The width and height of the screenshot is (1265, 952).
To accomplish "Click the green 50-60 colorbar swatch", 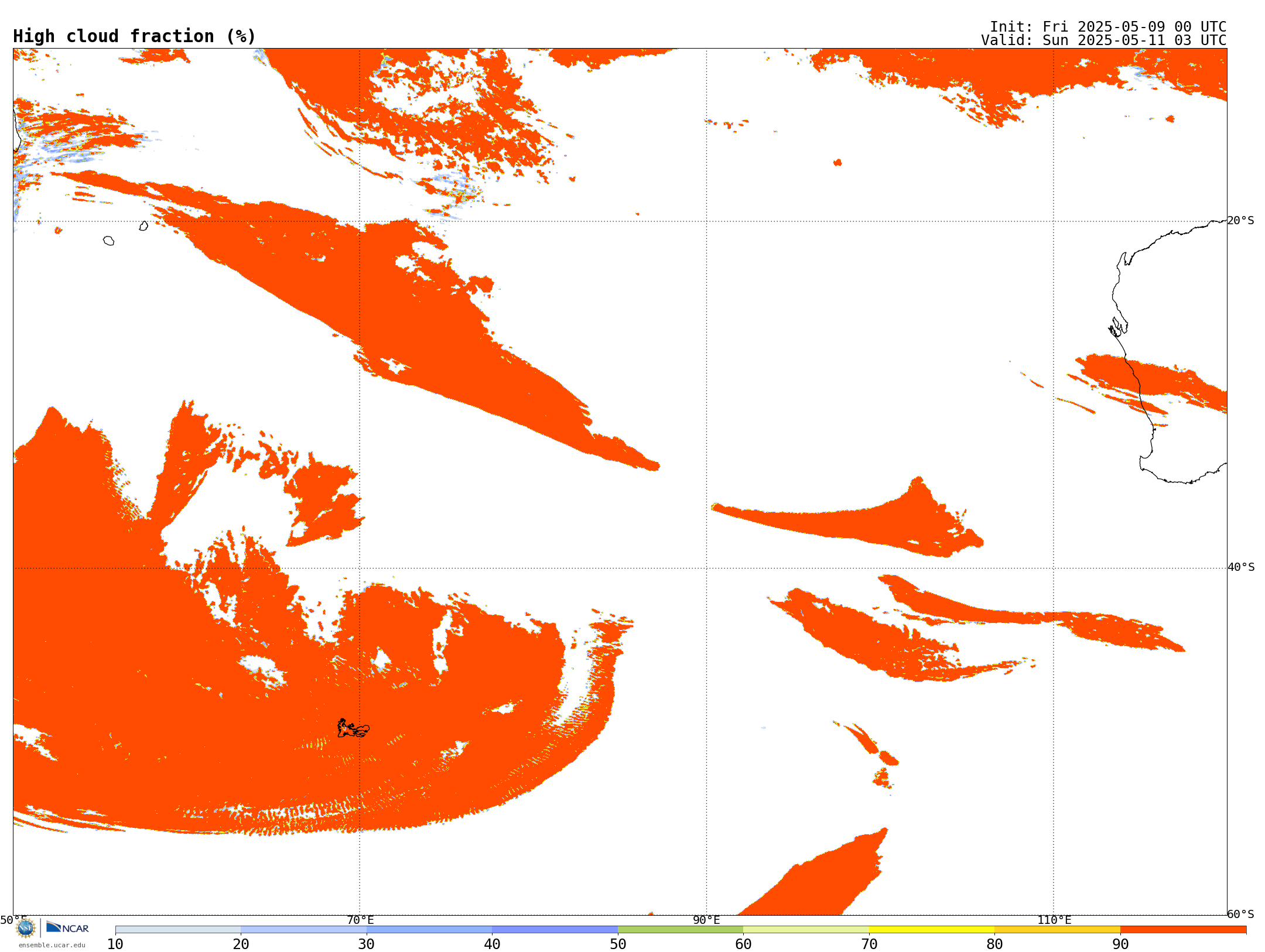I will [x=681, y=930].
